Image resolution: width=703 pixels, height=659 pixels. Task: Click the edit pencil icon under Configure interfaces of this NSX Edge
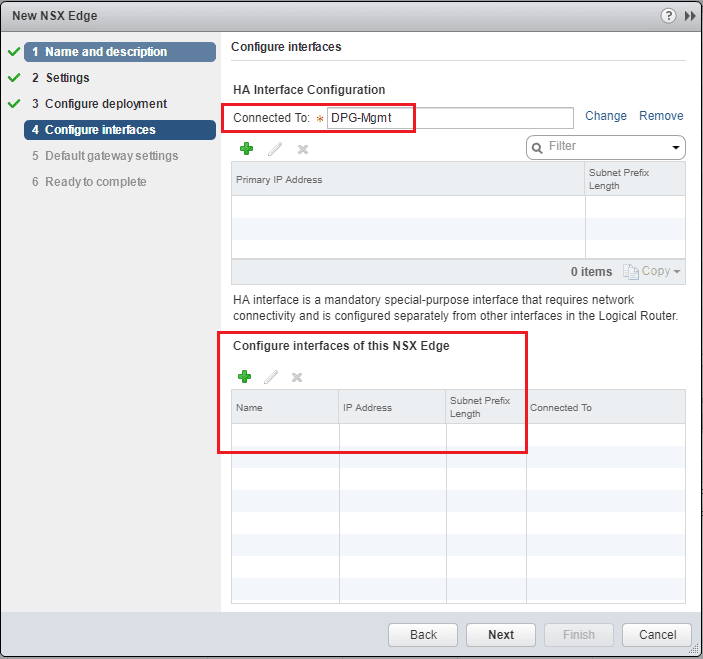271,377
